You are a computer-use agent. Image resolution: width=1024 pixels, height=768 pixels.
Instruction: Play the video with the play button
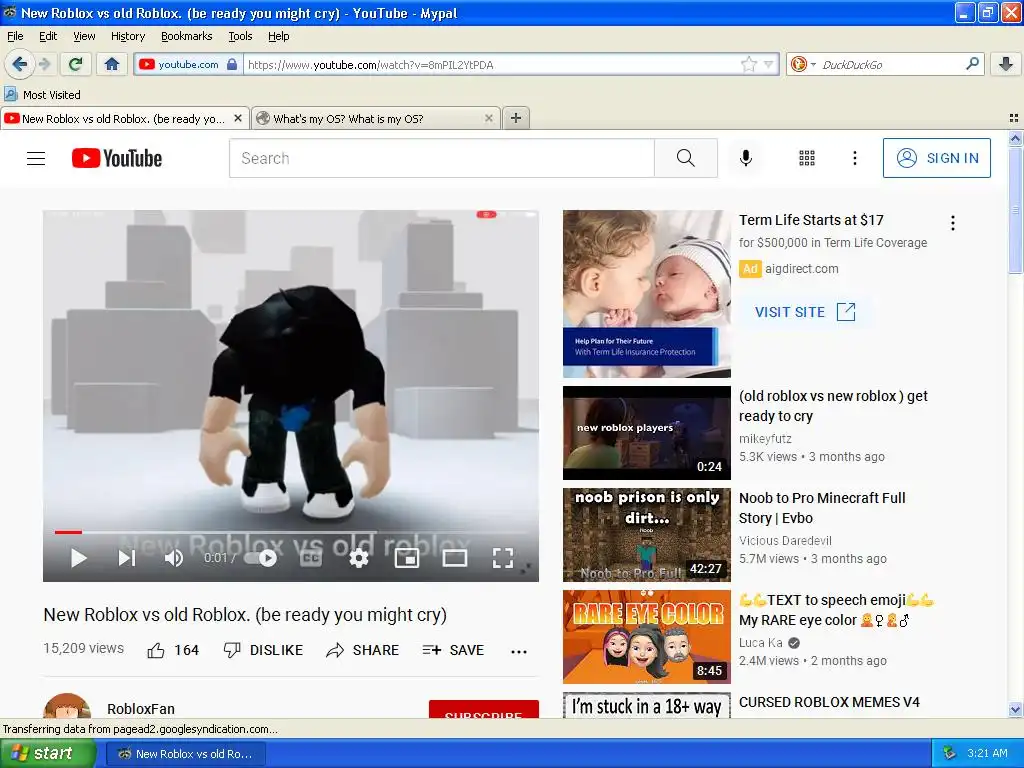coord(78,558)
